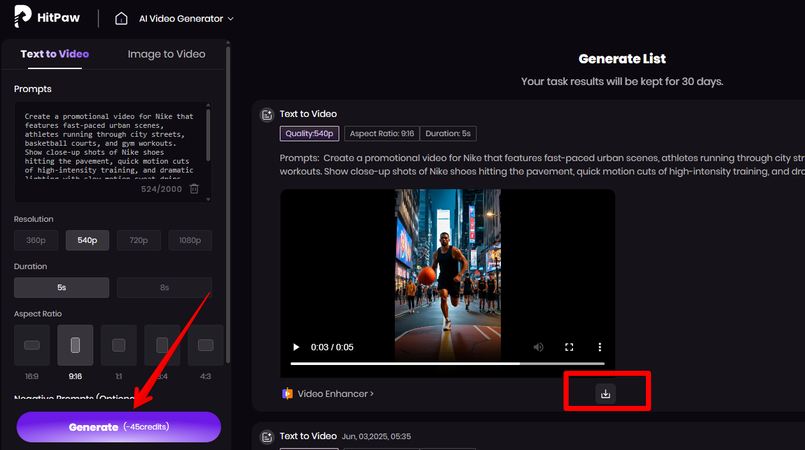This screenshot has height=450, width=805.
Task: Select the 360p resolution option
Action: click(36, 240)
